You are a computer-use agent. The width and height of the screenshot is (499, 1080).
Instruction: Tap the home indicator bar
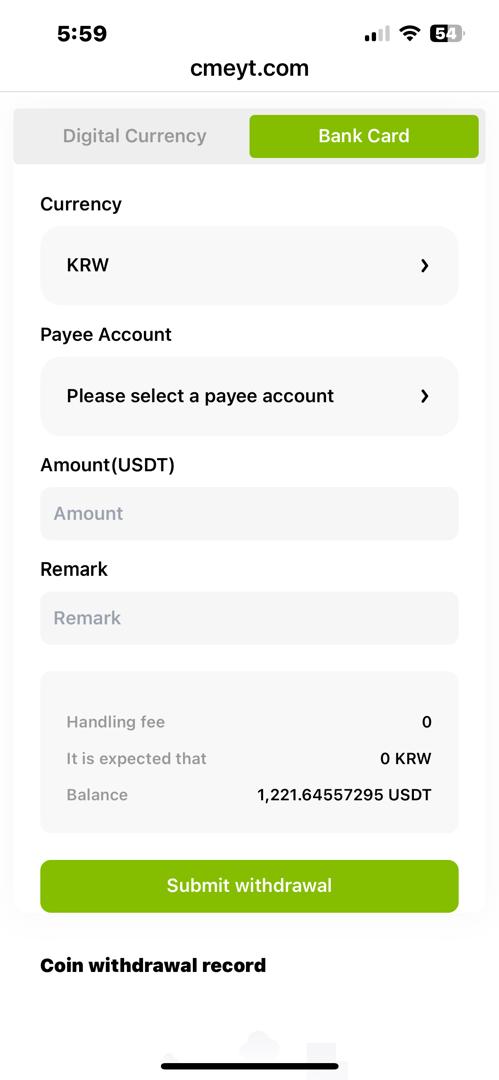(250, 1066)
